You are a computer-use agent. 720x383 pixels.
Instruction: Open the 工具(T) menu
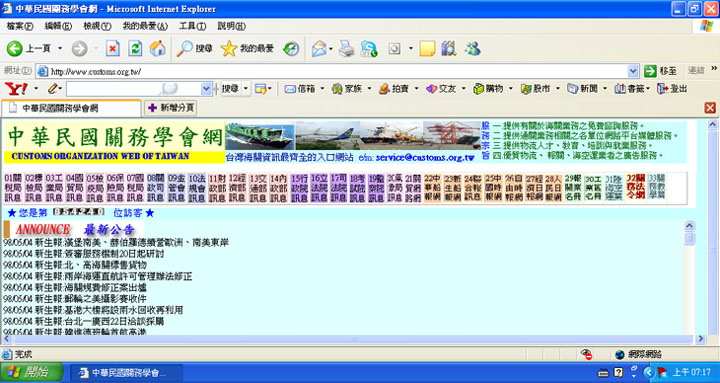tap(192, 26)
